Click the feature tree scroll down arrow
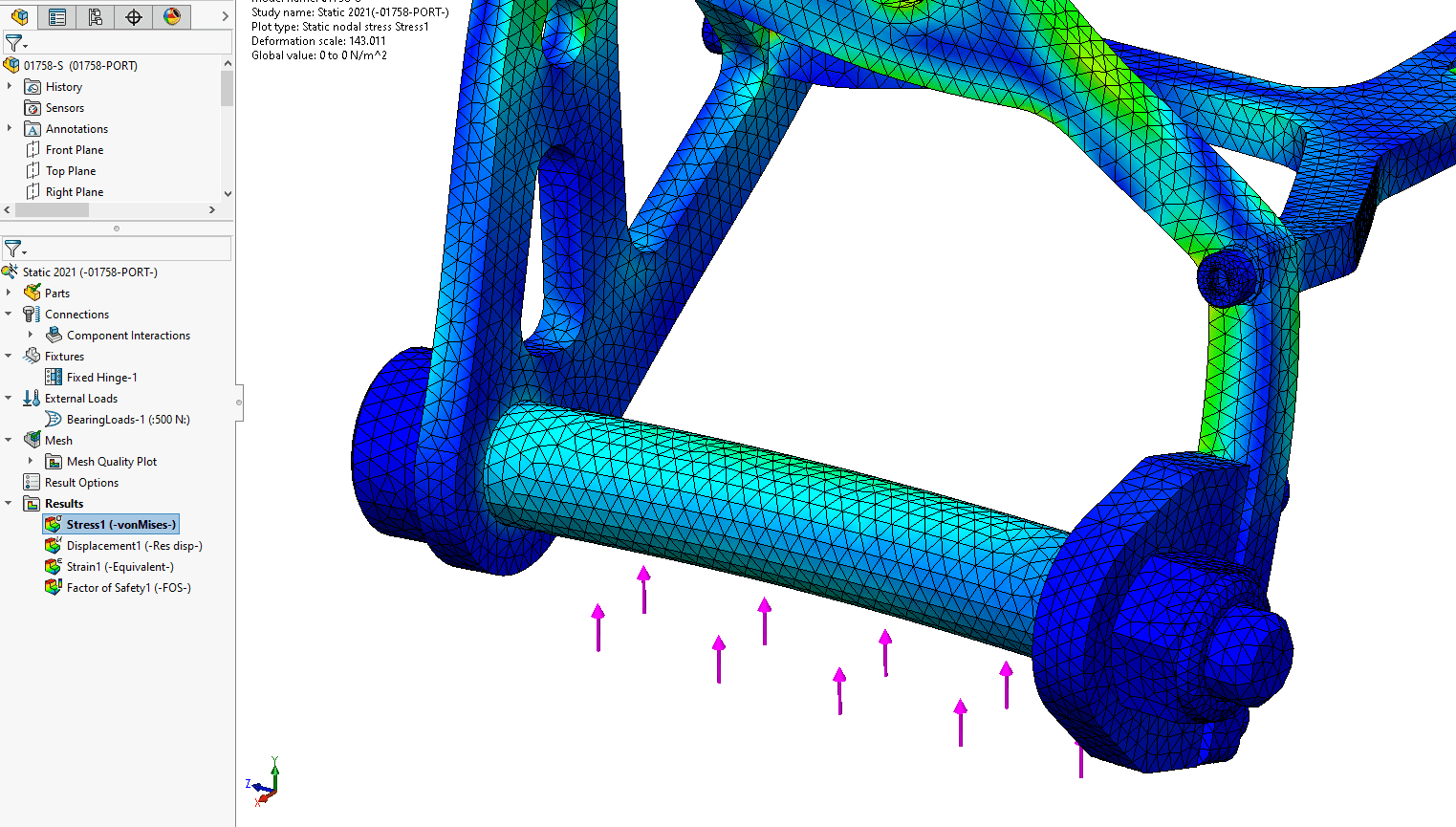 228,194
